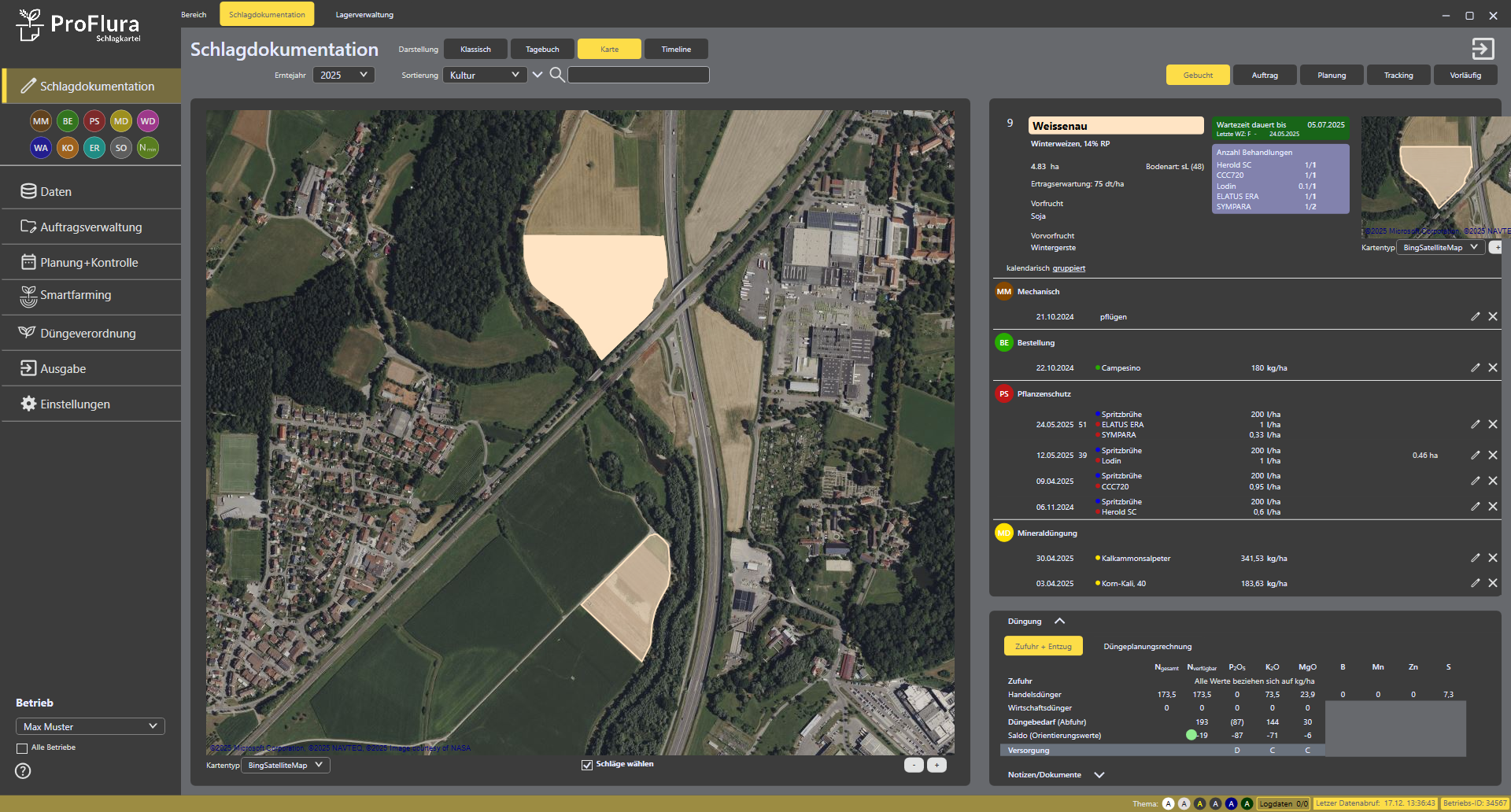Switch to grouped view via gruppiert
1511x812 pixels.
pos(1069,268)
